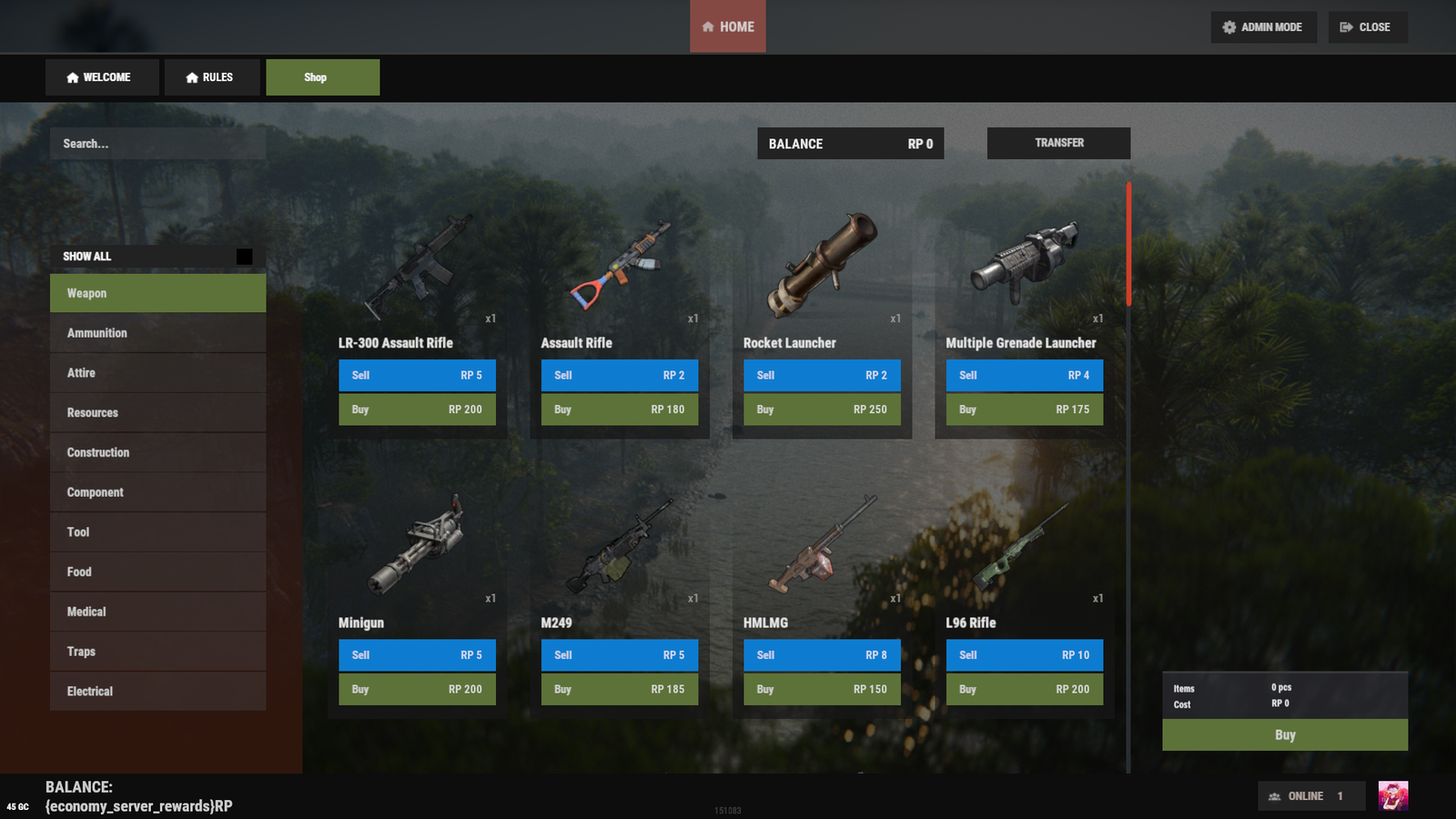
Task: Click the red shop scrollbar thumb
Action: pyautogui.click(x=1128, y=244)
